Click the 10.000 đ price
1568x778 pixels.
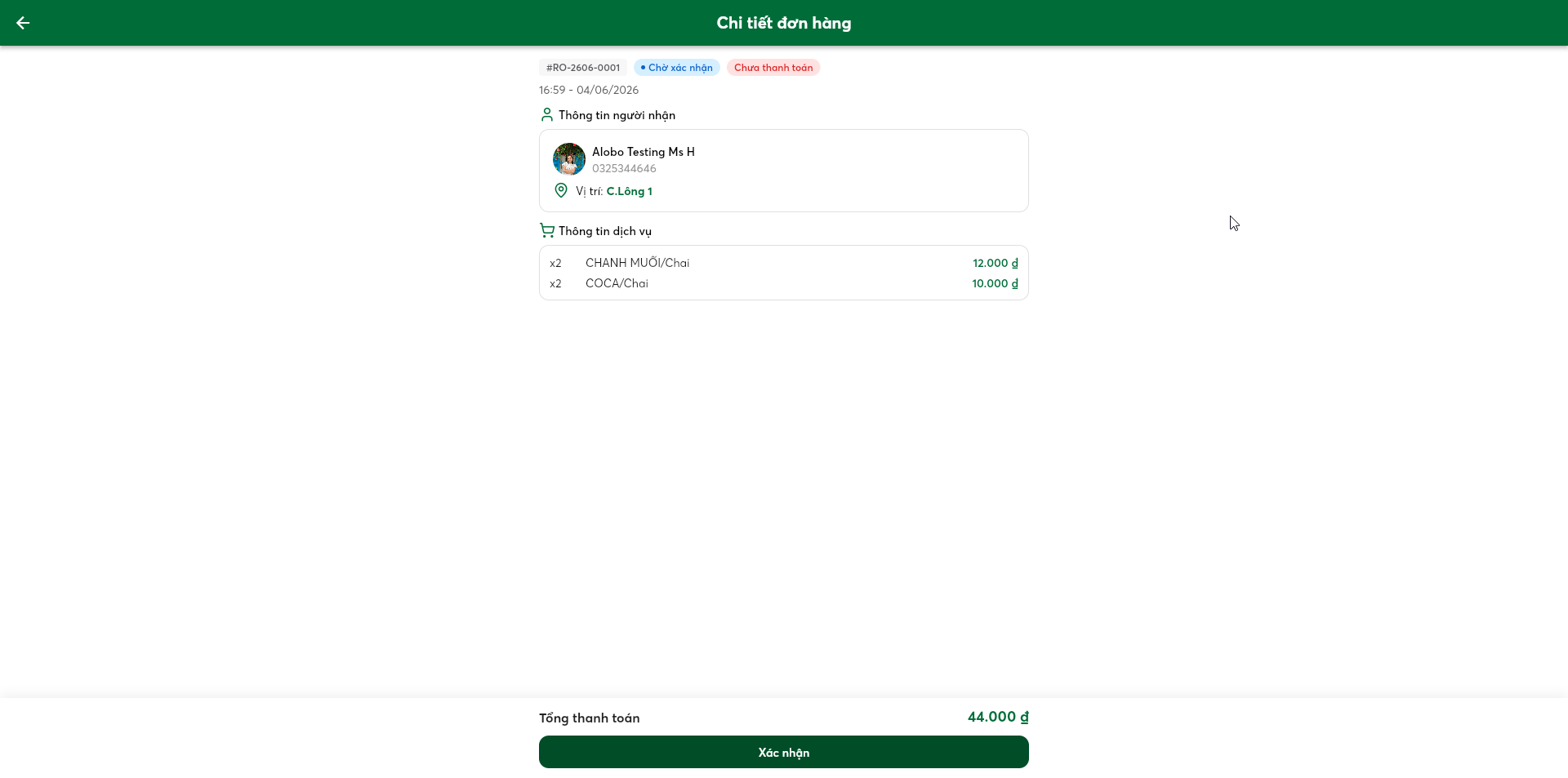point(995,283)
